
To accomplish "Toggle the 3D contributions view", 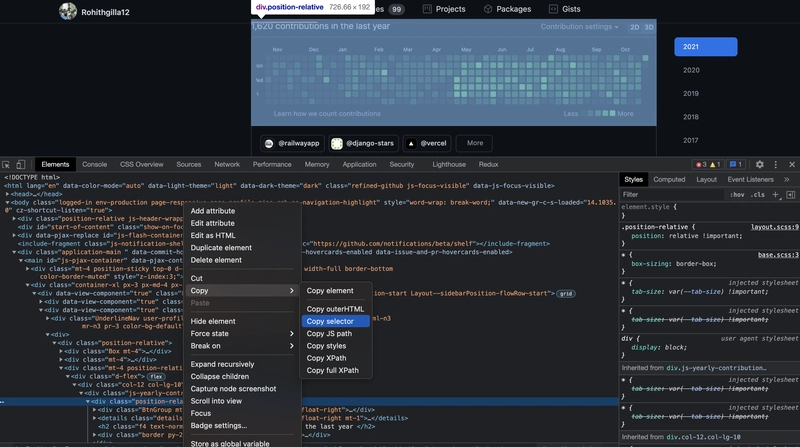I will click(649, 27).
